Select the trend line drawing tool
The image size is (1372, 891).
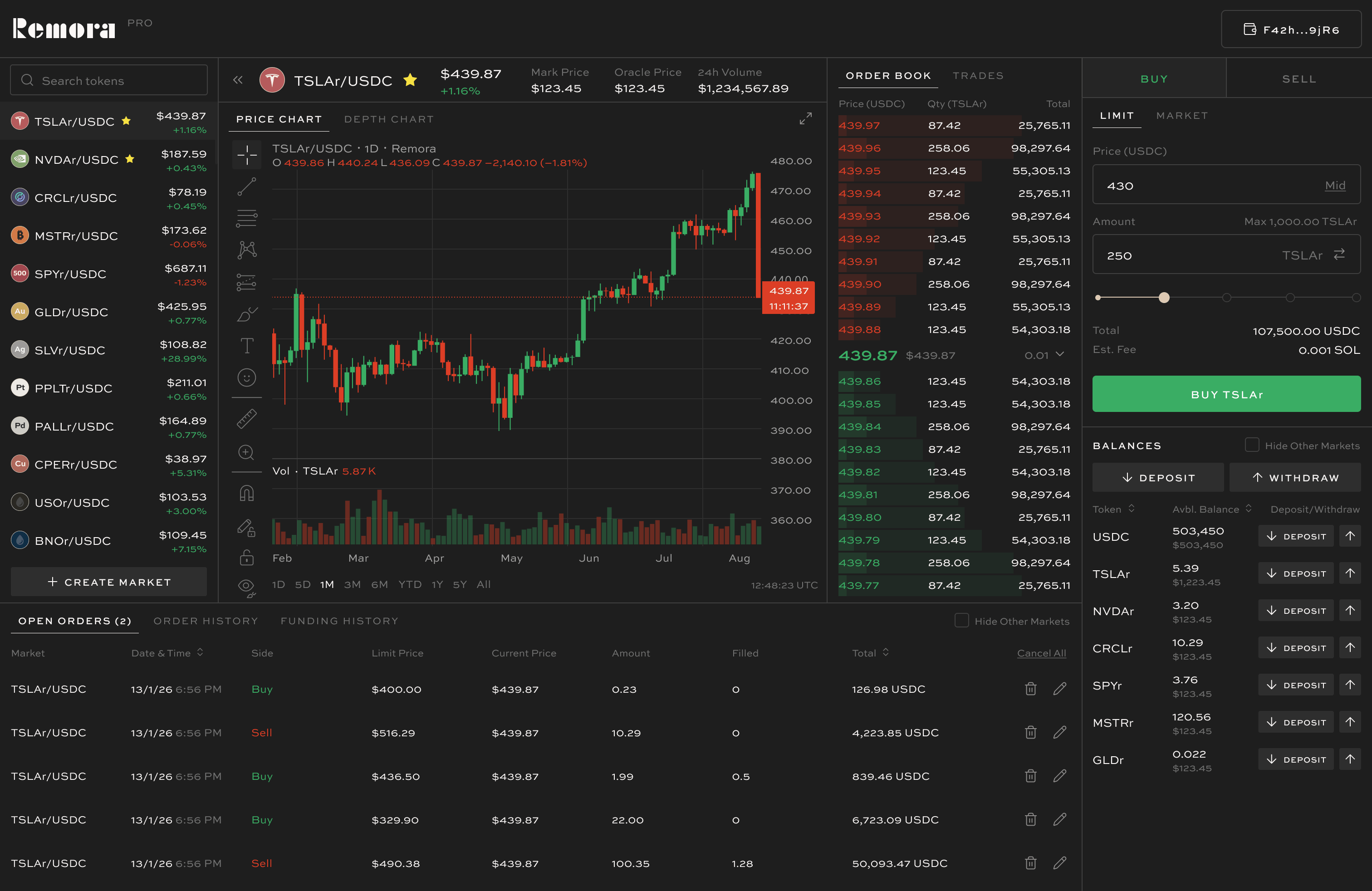247,187
